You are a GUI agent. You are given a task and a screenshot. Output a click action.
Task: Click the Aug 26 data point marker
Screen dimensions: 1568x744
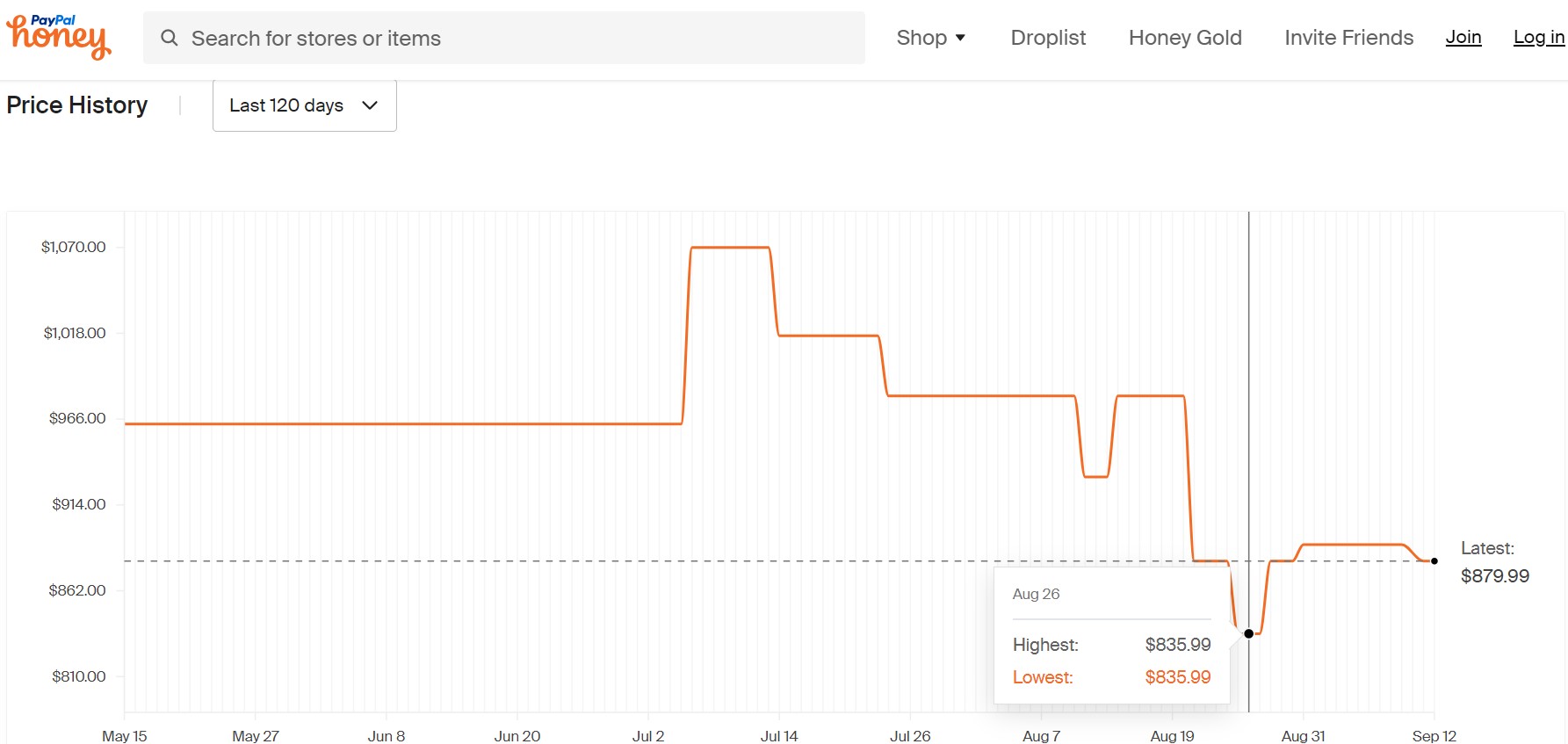point(1248,633)
